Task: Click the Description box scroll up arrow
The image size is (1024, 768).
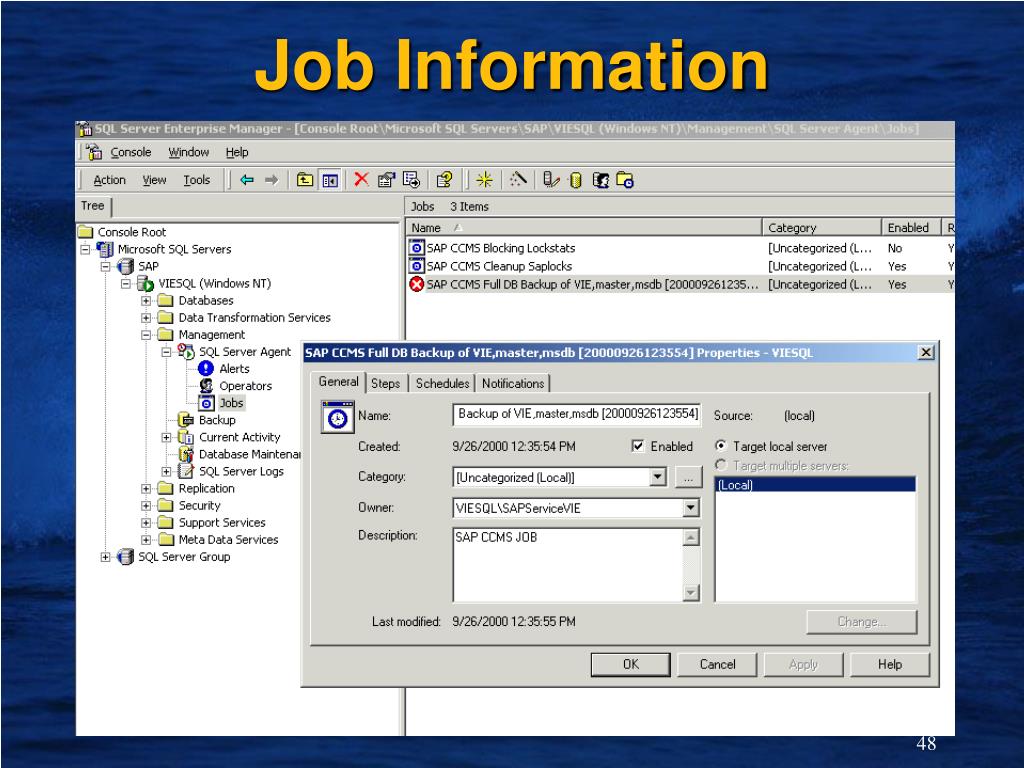Action: point(690,537)
